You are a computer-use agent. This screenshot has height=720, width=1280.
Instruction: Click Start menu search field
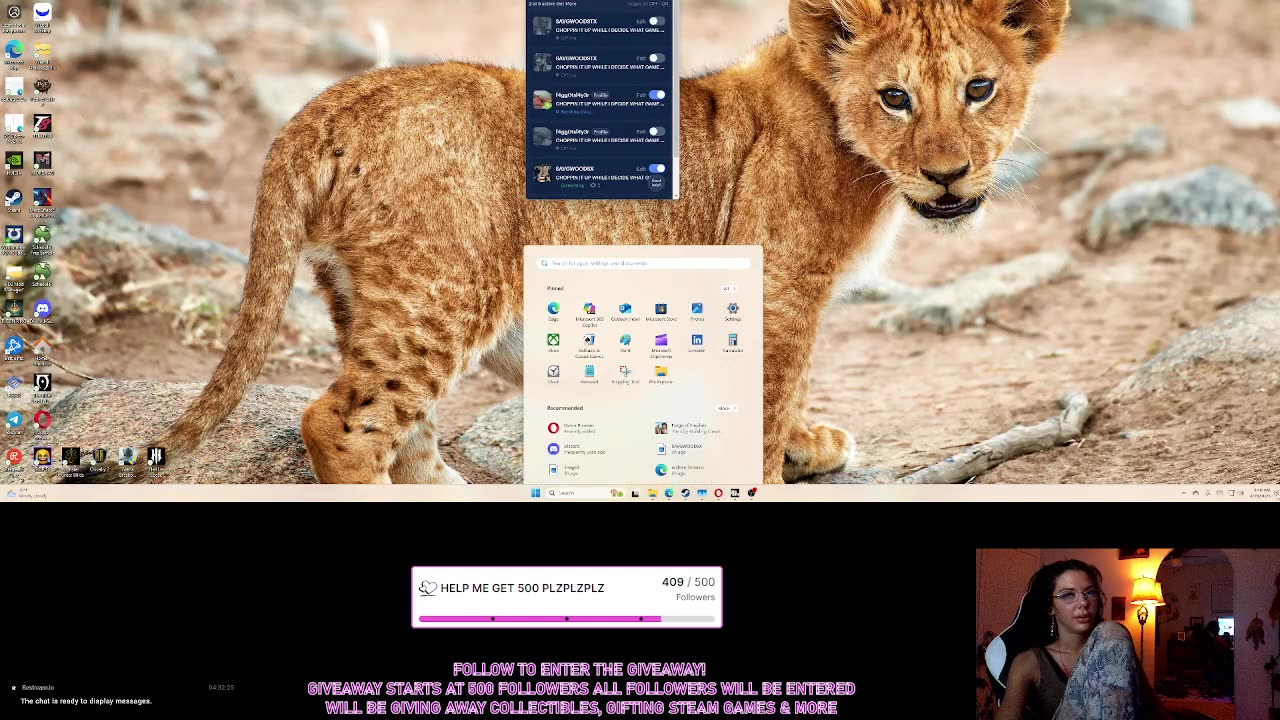point(643,263)
